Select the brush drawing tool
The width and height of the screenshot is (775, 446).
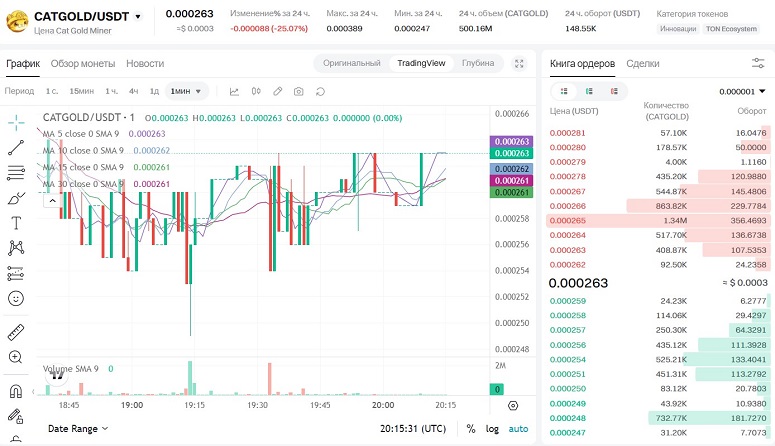coord(16,198)
